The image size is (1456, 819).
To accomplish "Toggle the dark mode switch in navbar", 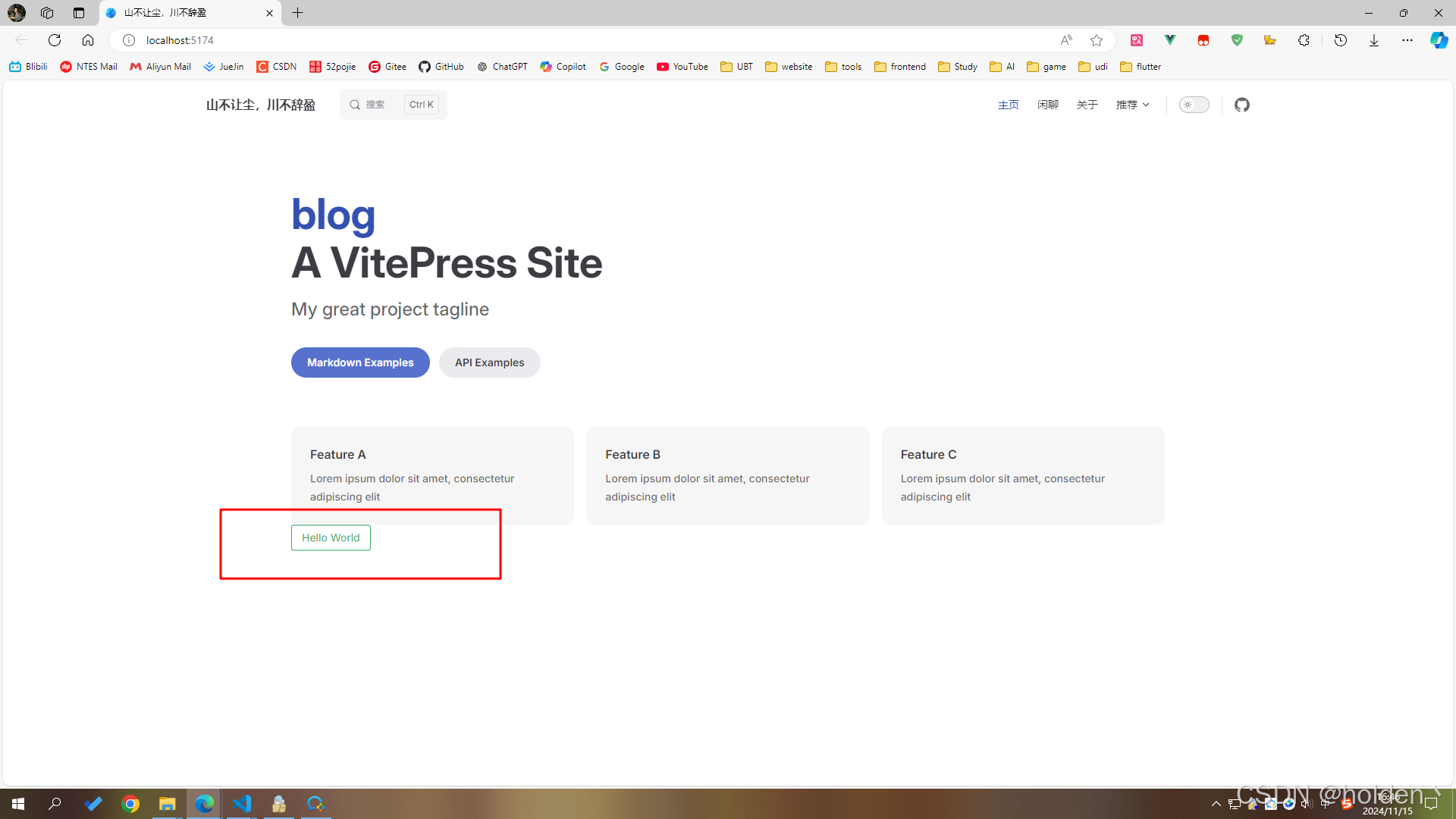I will coord(1194,104).
